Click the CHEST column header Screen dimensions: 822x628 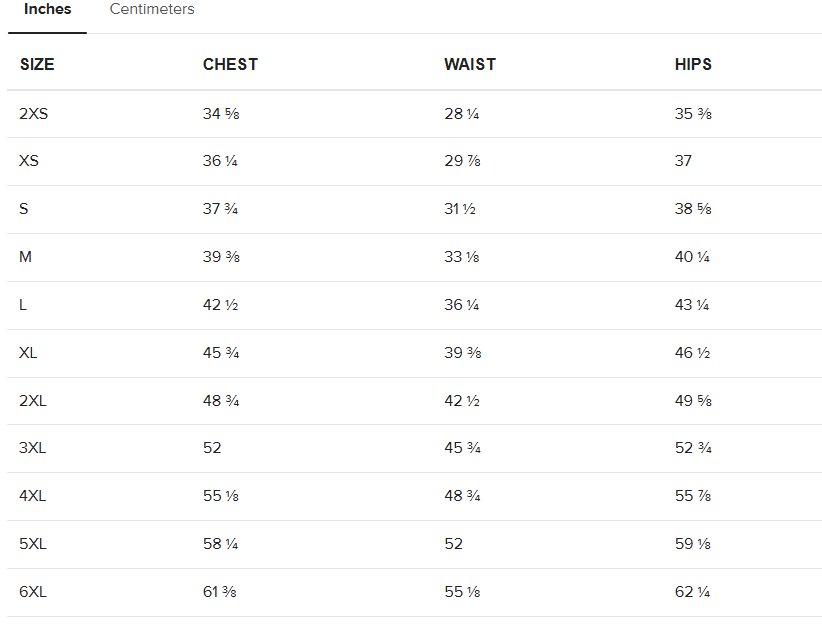click(x=230, y=64)
